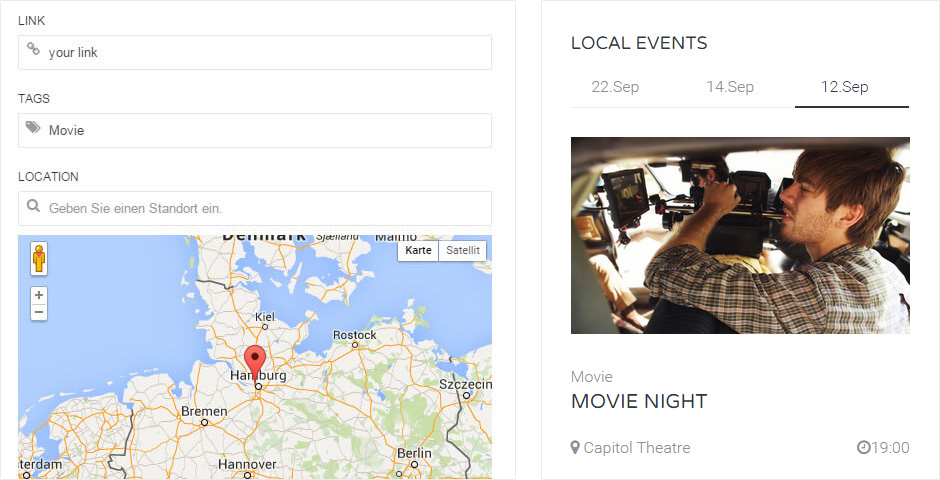Click Capitol Theatre venue text
Image resolution: width=940 pixels, height=480 pixels.
[x=637, y=448]
